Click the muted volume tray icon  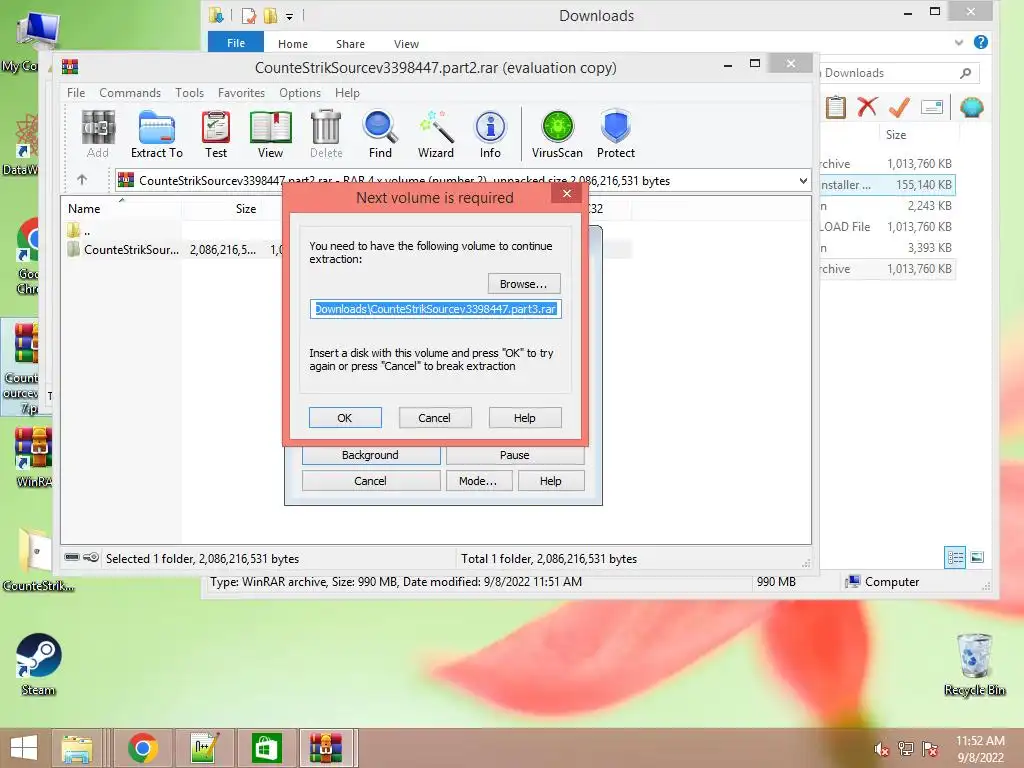(x=881, y=749)
